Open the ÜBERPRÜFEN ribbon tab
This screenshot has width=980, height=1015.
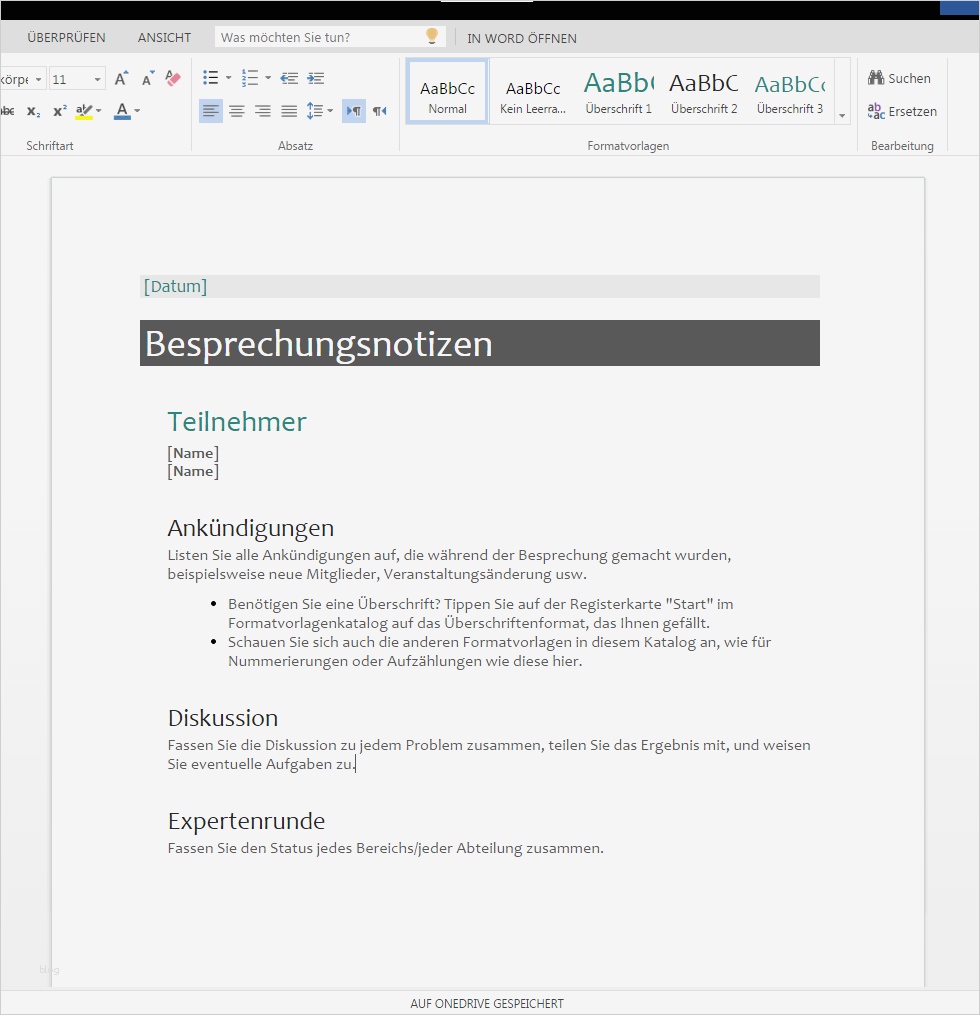[x=66, y=37]
